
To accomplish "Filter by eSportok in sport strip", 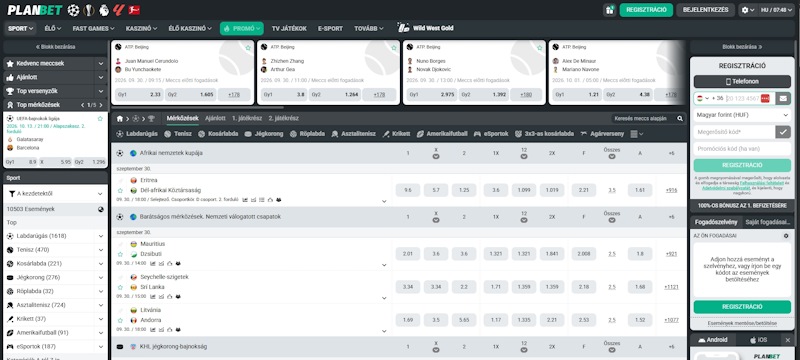I will (x=491, y=134).
